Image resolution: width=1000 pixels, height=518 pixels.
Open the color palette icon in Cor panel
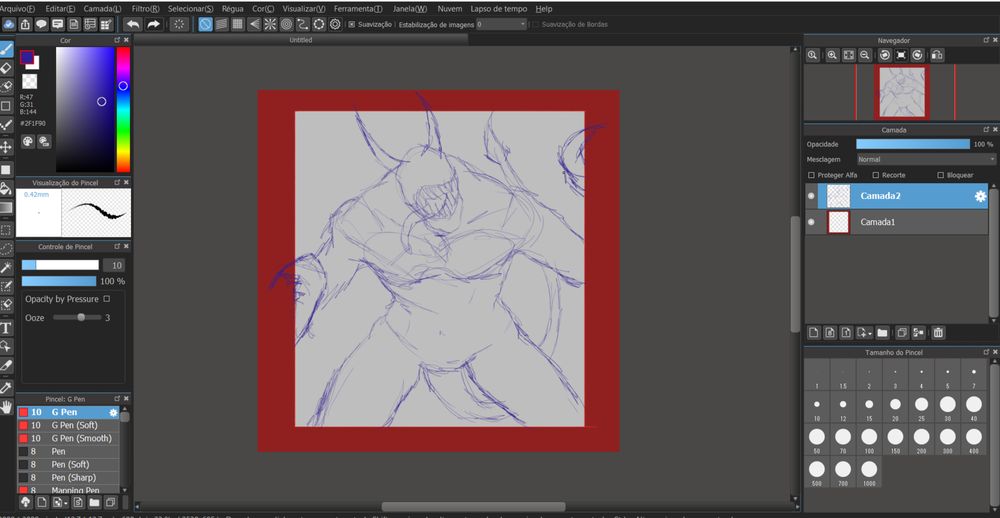tap(28, 142)
